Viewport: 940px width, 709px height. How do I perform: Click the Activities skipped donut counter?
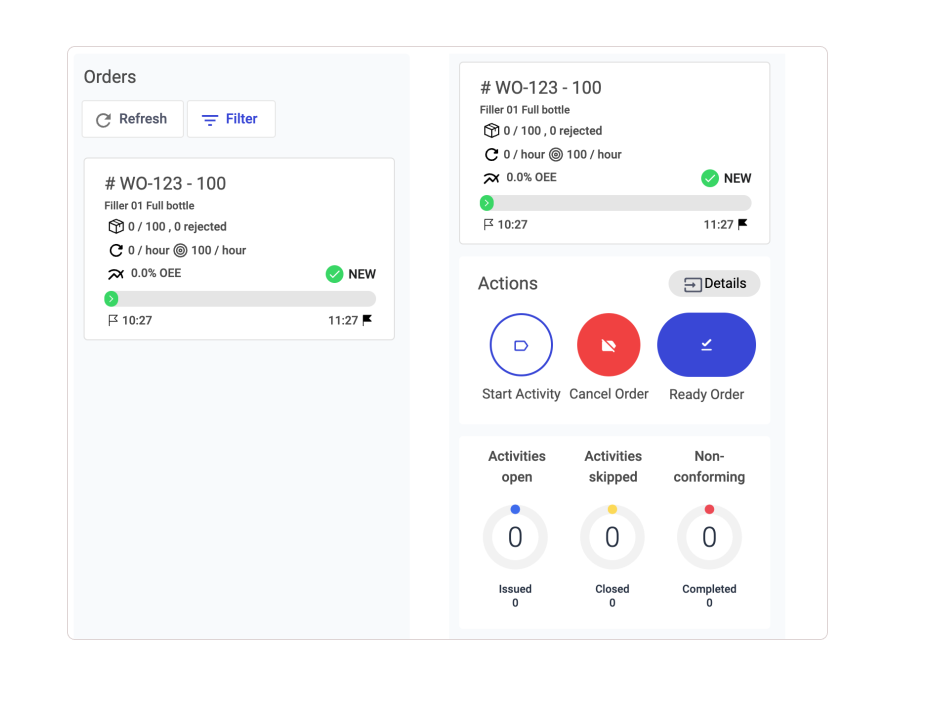coord(612,538)
